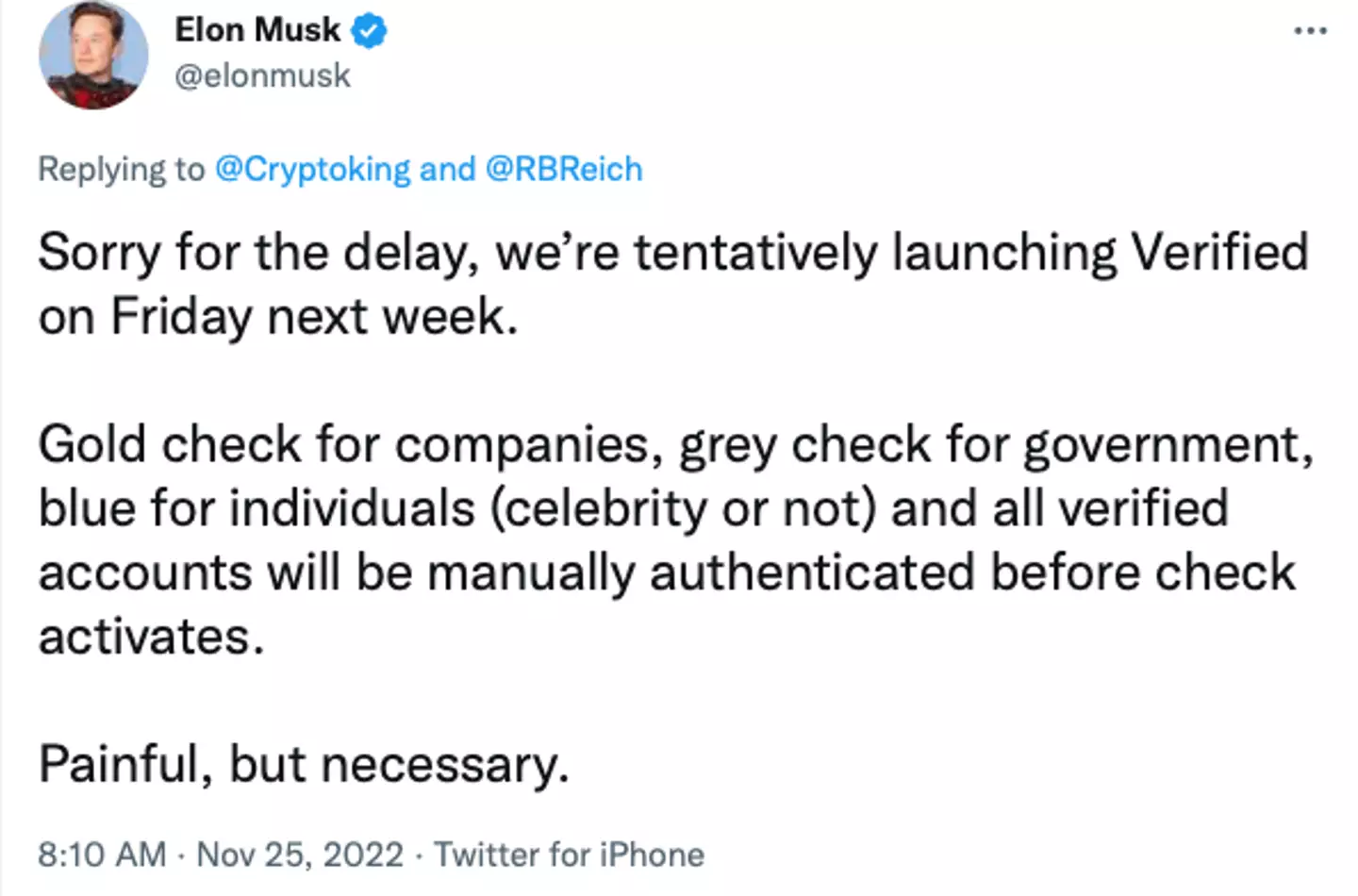Image resolution: width=1358 pixels, height=896 pixels.
Task: Click the Elon Musk display name
Action: (x=257, y=29)
